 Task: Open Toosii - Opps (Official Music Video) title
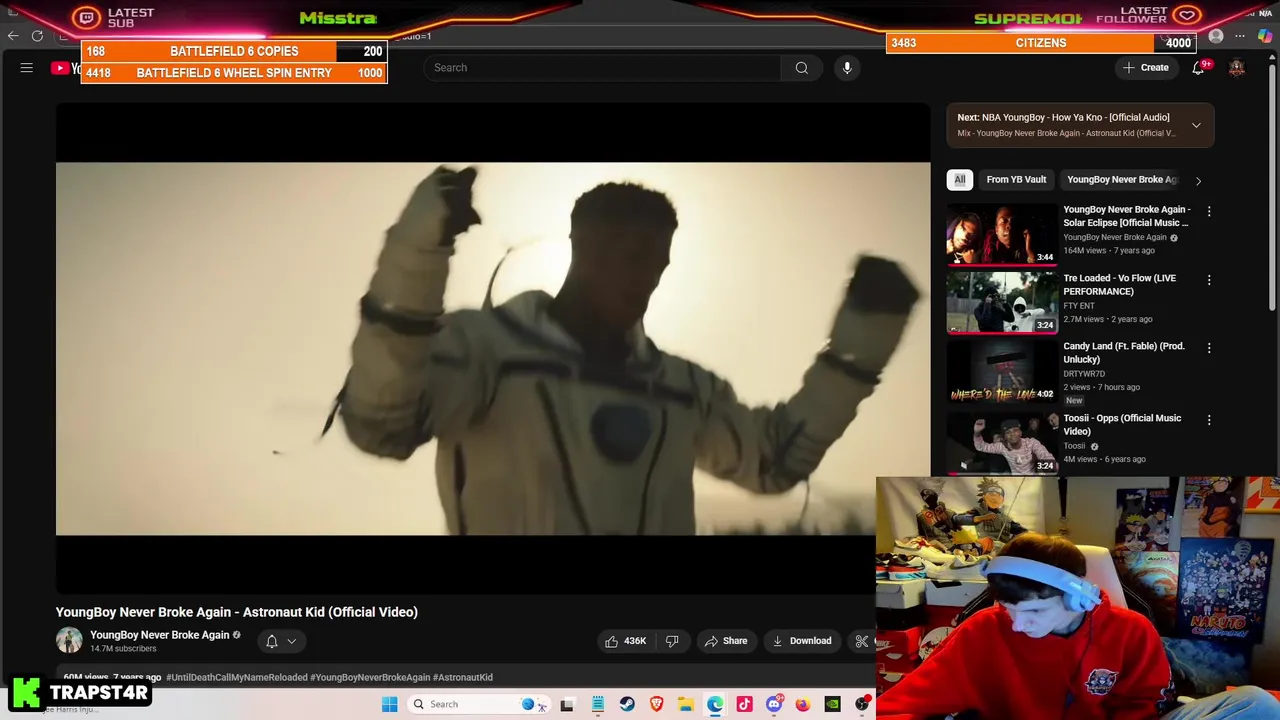pyautogui.click(x=1122, y=425)
